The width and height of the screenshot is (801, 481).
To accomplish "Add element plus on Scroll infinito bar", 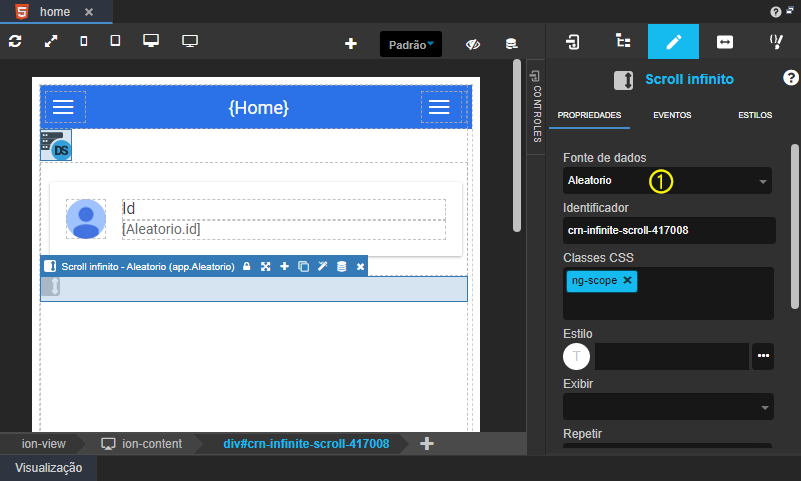I will click(x=285, y=267).
